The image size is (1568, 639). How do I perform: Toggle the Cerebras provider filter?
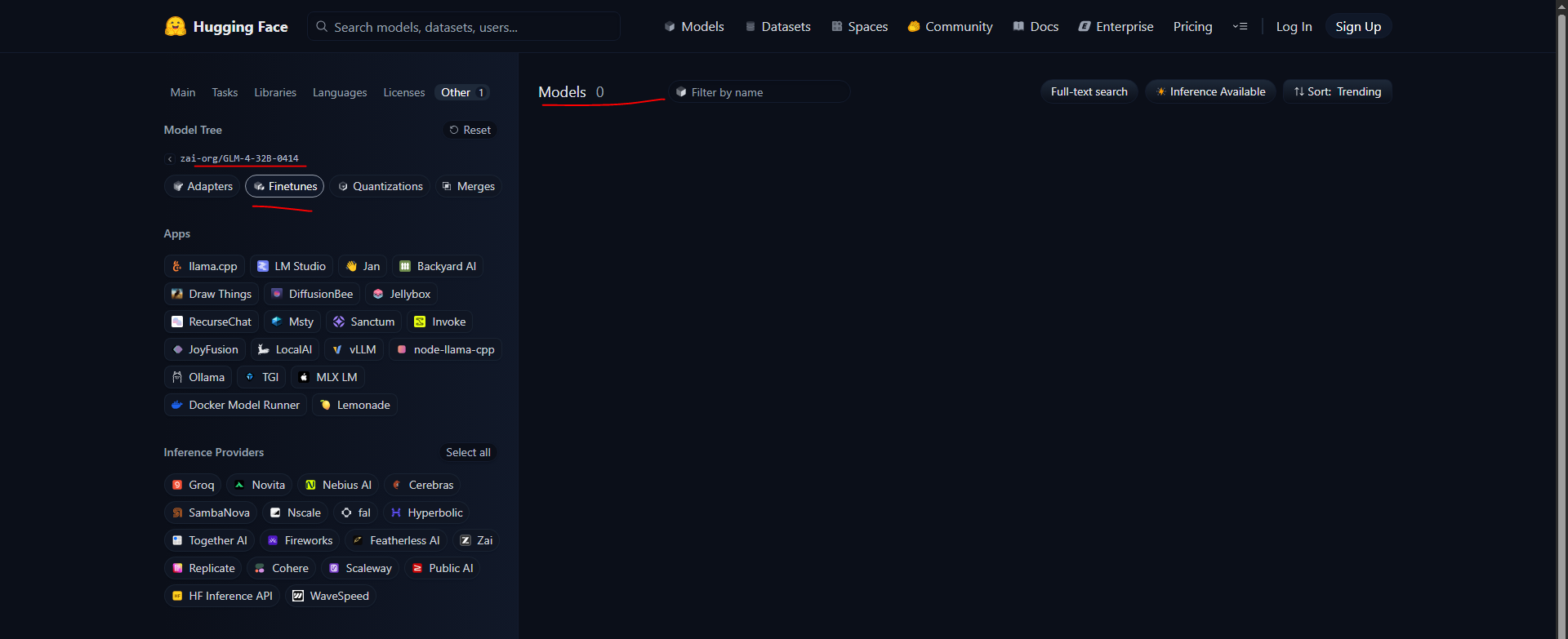(422, 485)
